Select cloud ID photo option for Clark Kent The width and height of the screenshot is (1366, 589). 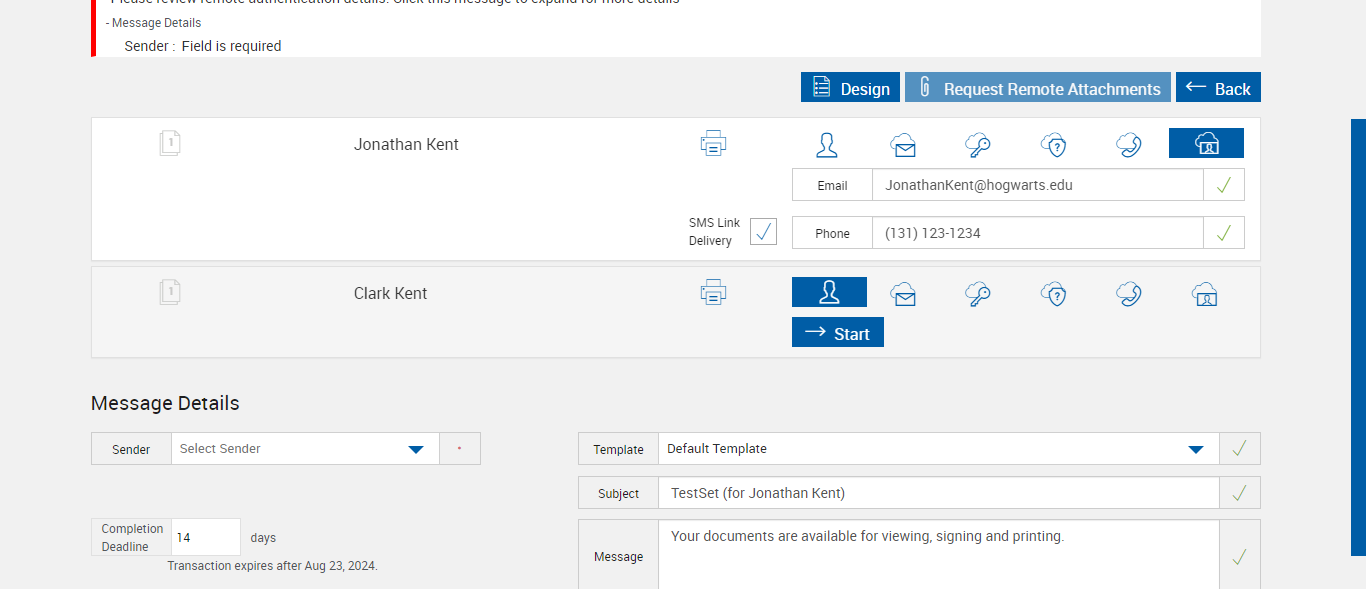(x=1205, y=294)
